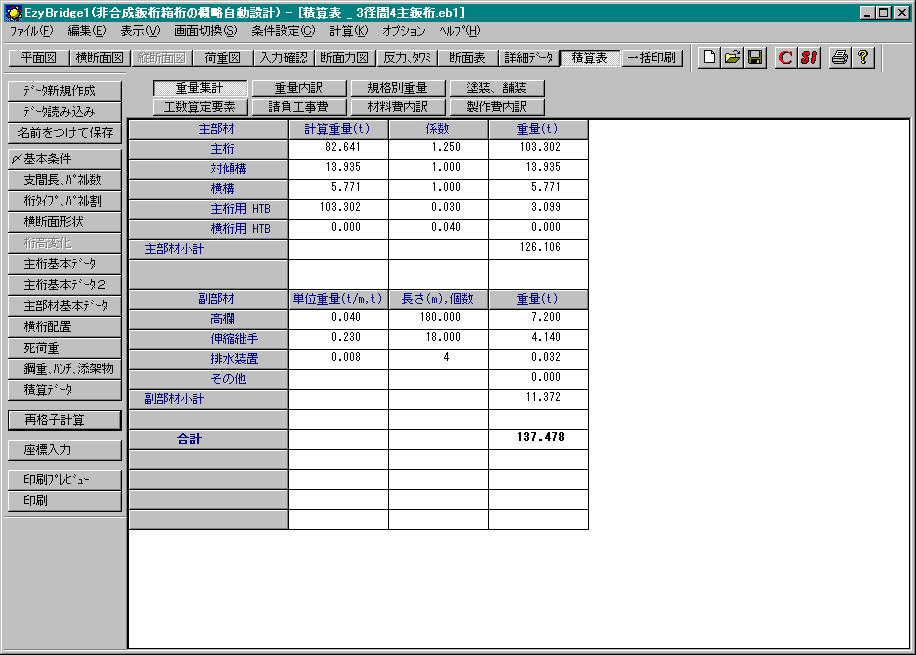Click the 座標入力 button
The height and width of the screenshot is (655, 916).
pos(65,450)
